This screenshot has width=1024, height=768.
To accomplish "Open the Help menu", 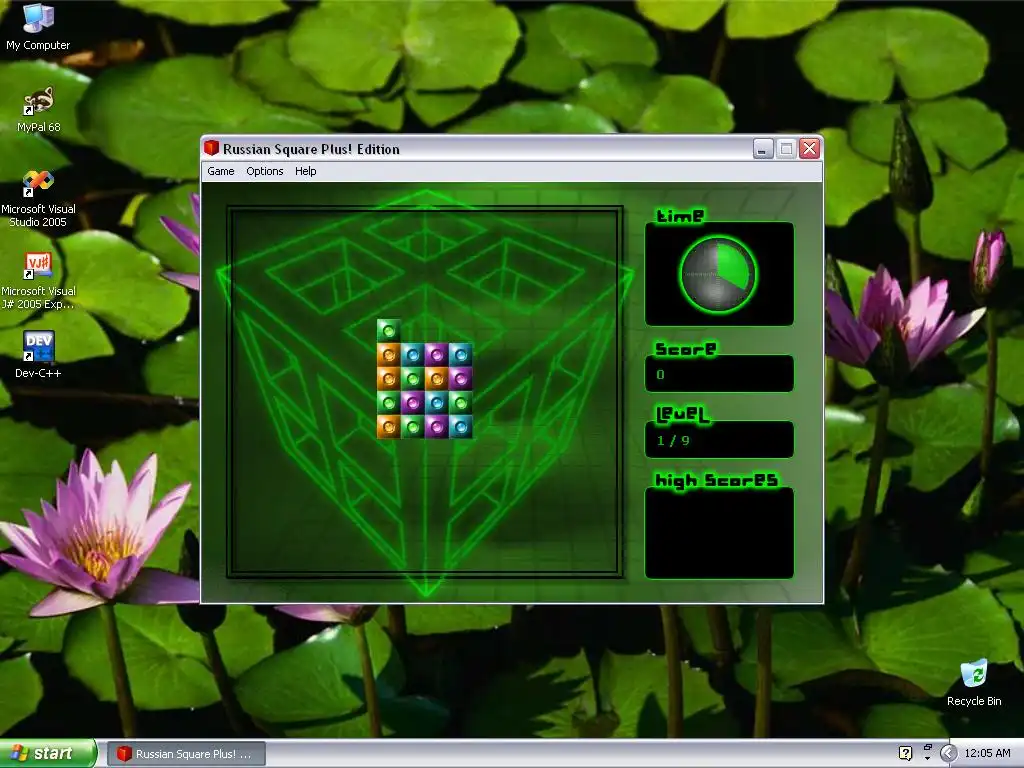I will (306, 171).
